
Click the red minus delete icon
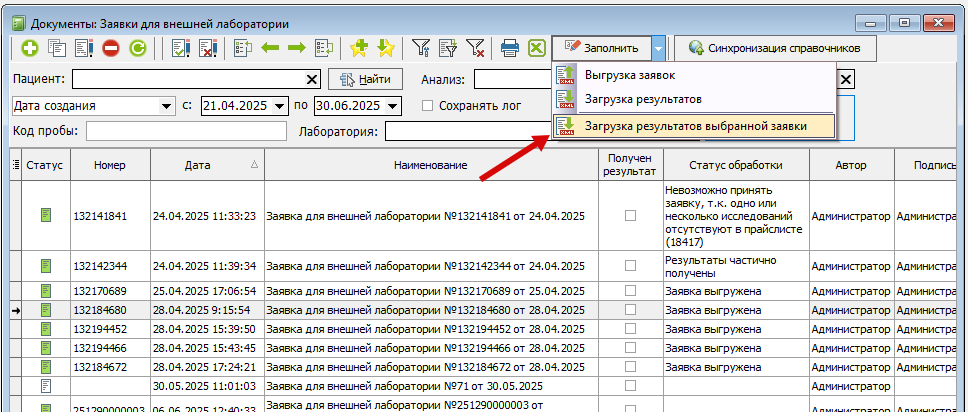[x=110, y=47]
